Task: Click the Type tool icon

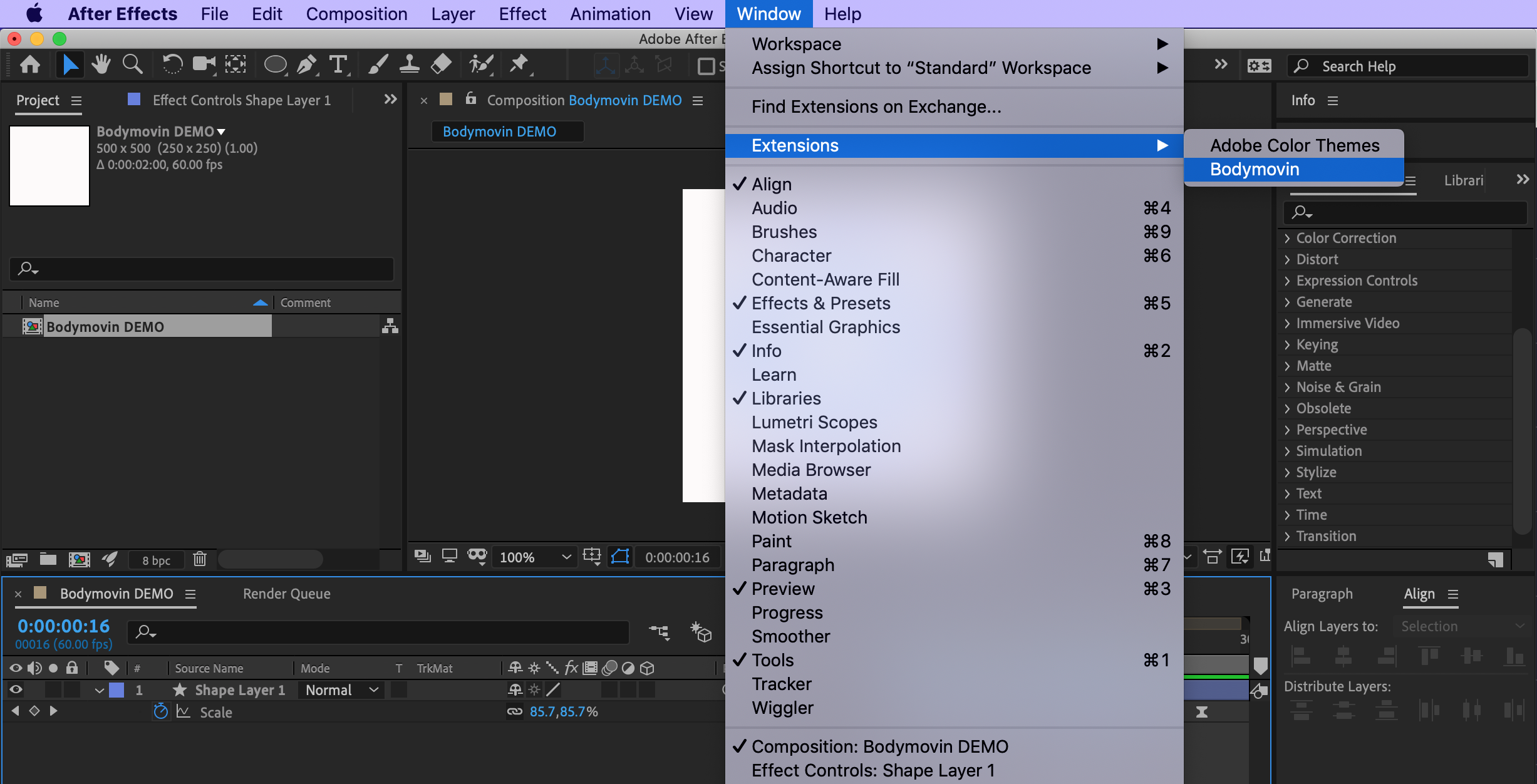Action: (x=338, y=64)
